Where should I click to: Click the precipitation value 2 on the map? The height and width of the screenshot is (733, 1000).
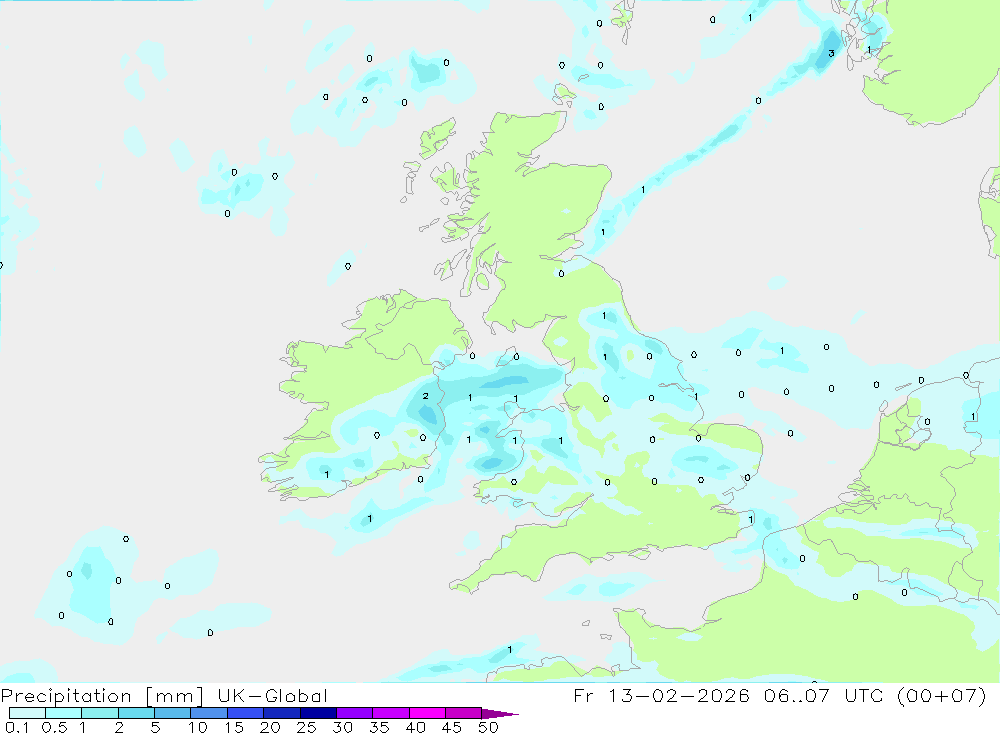[x=425, y=396]
